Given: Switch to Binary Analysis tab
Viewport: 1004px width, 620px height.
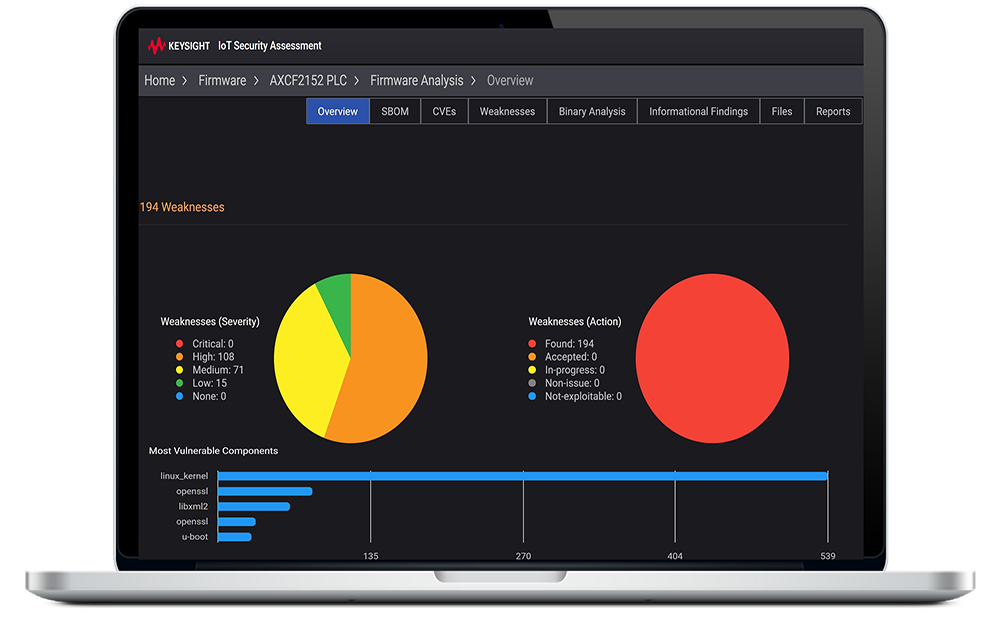Looking at the screenshot, I should 592,112.
